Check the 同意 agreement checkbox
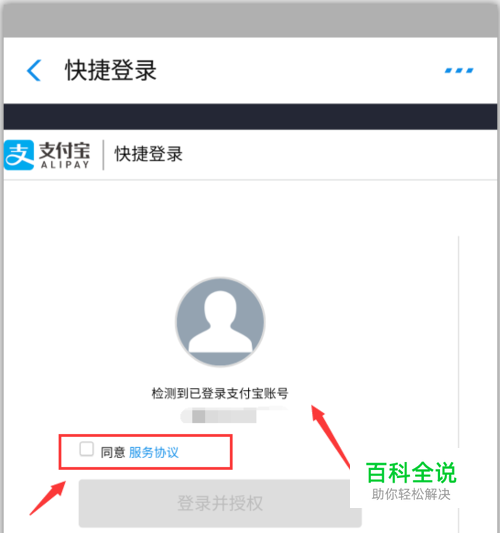This screenshot has width=500, height=533. pos(86,449)
